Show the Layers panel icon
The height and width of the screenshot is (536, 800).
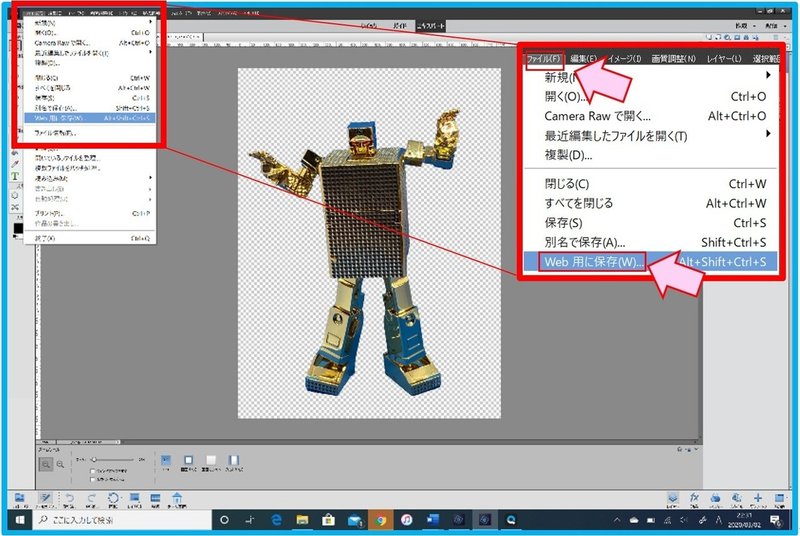tap(673, 500)
